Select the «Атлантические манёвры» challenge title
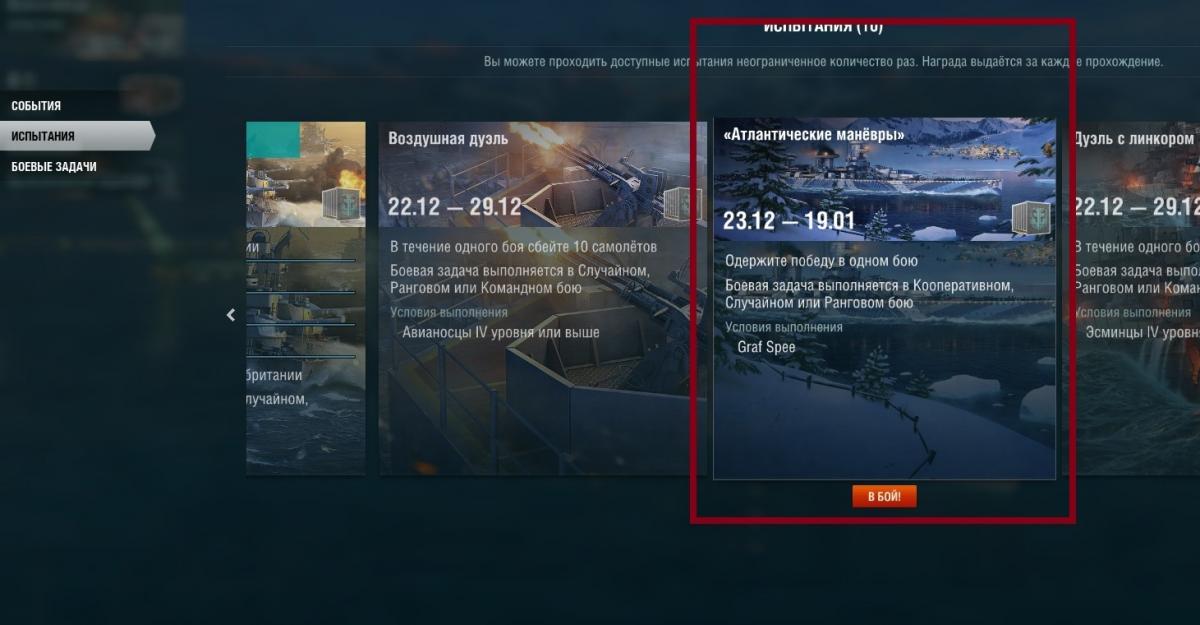The height and width of the screenshot is (625, 1200). [x=814, y=134]
